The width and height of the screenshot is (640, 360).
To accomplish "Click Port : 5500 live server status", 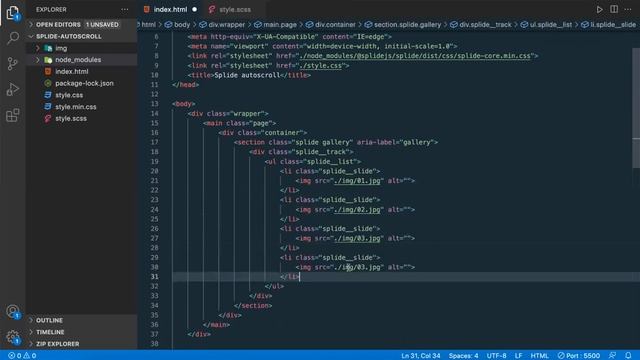I will (x=579, y=356).
